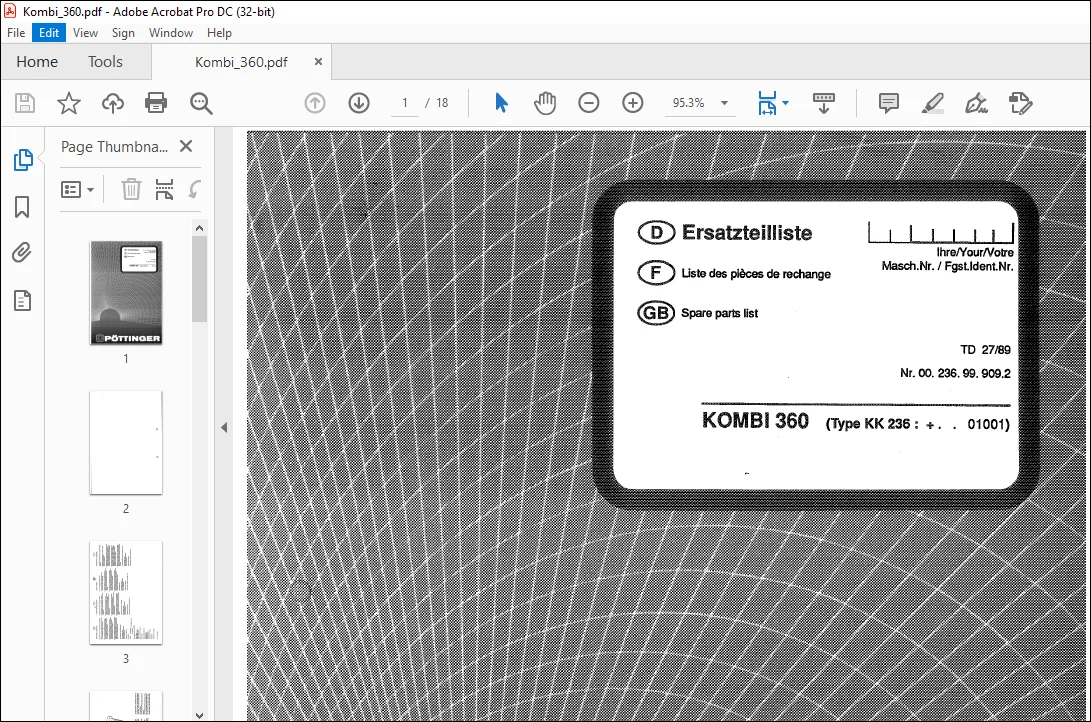Select page 2 thumbnail
This screenshot has height=722, width=1091.
click(x=126, y=442)
